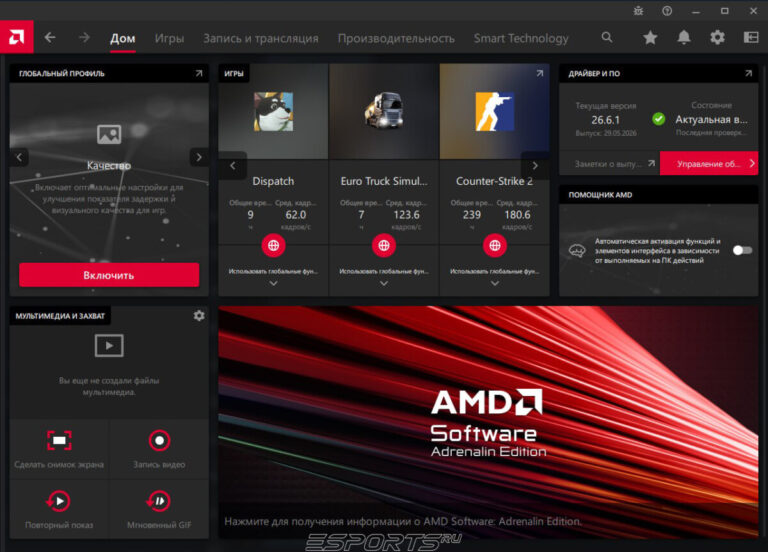The image size is (768, 552).
Task: Click the Качество profile title
Action: (x=109, y=166)
